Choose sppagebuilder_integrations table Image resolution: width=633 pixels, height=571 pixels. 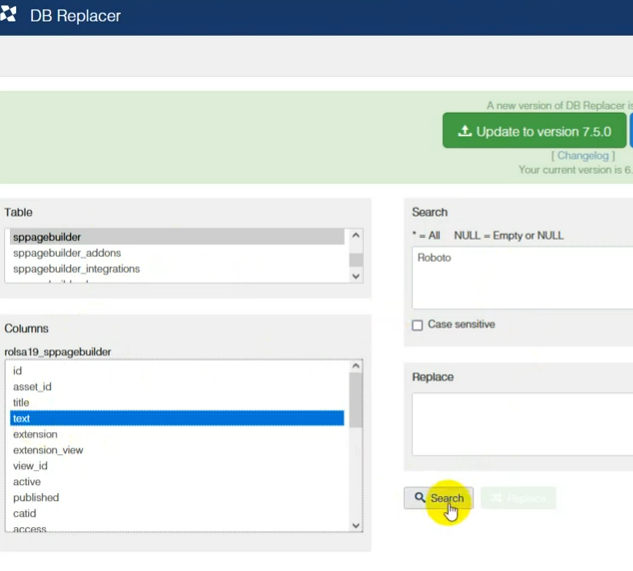pos(76,269)
